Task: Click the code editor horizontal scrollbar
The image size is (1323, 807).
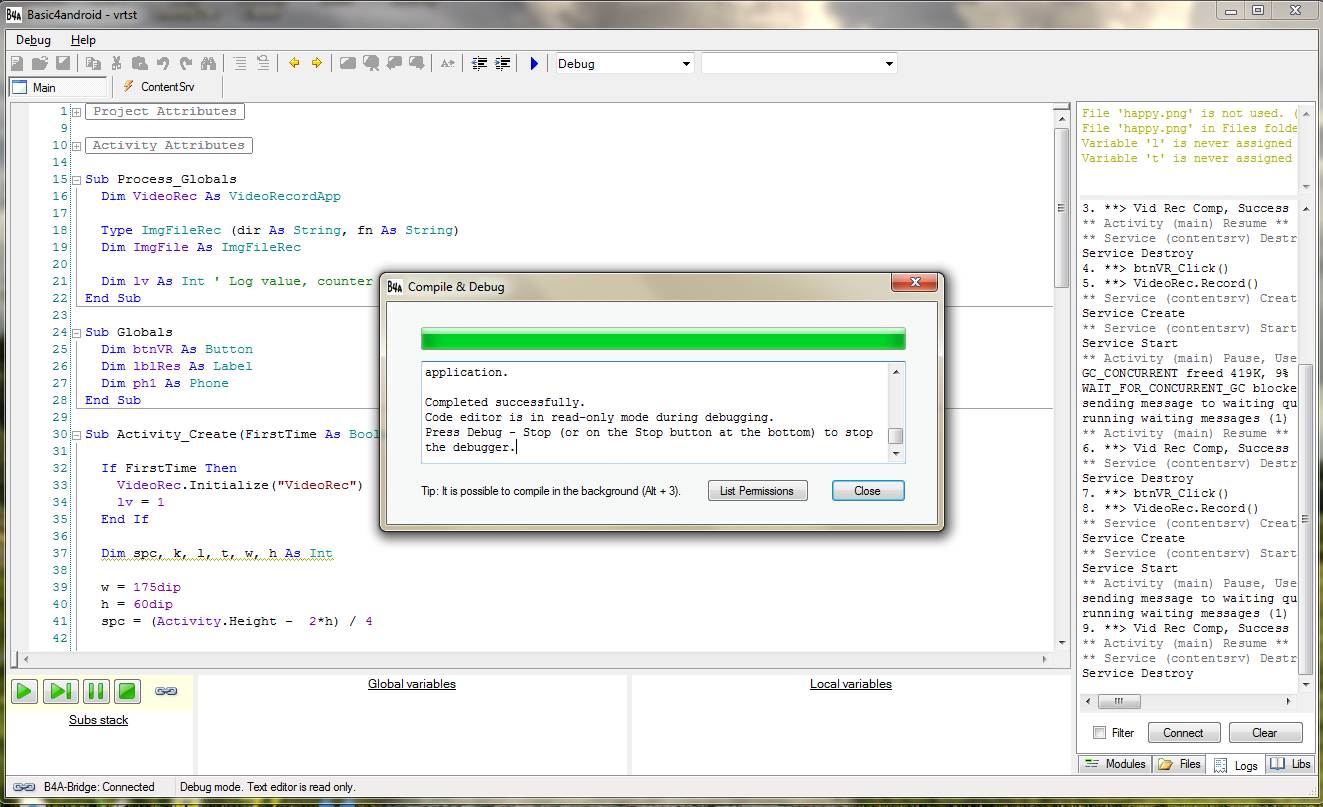Action: point(533,660)
